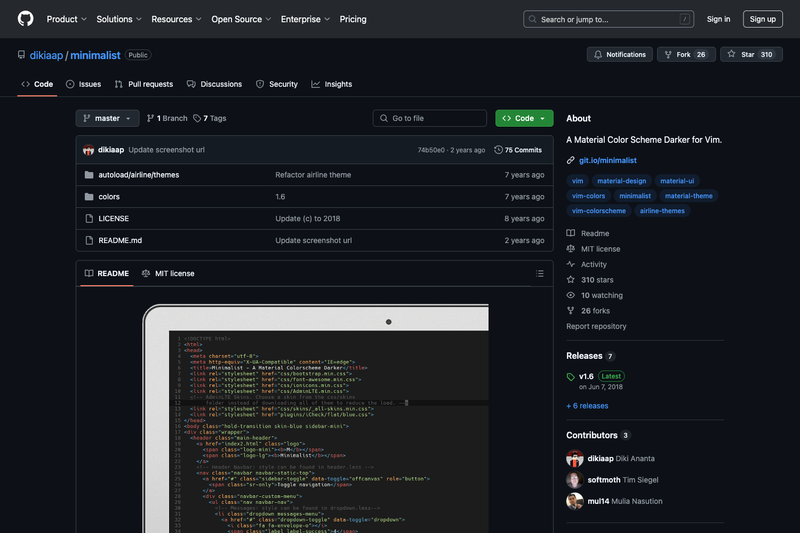The height and width of the screenshot is (533, 800).
Task: View the 1 Branch link
Action: pyautogui.click(x=167, y=118)
